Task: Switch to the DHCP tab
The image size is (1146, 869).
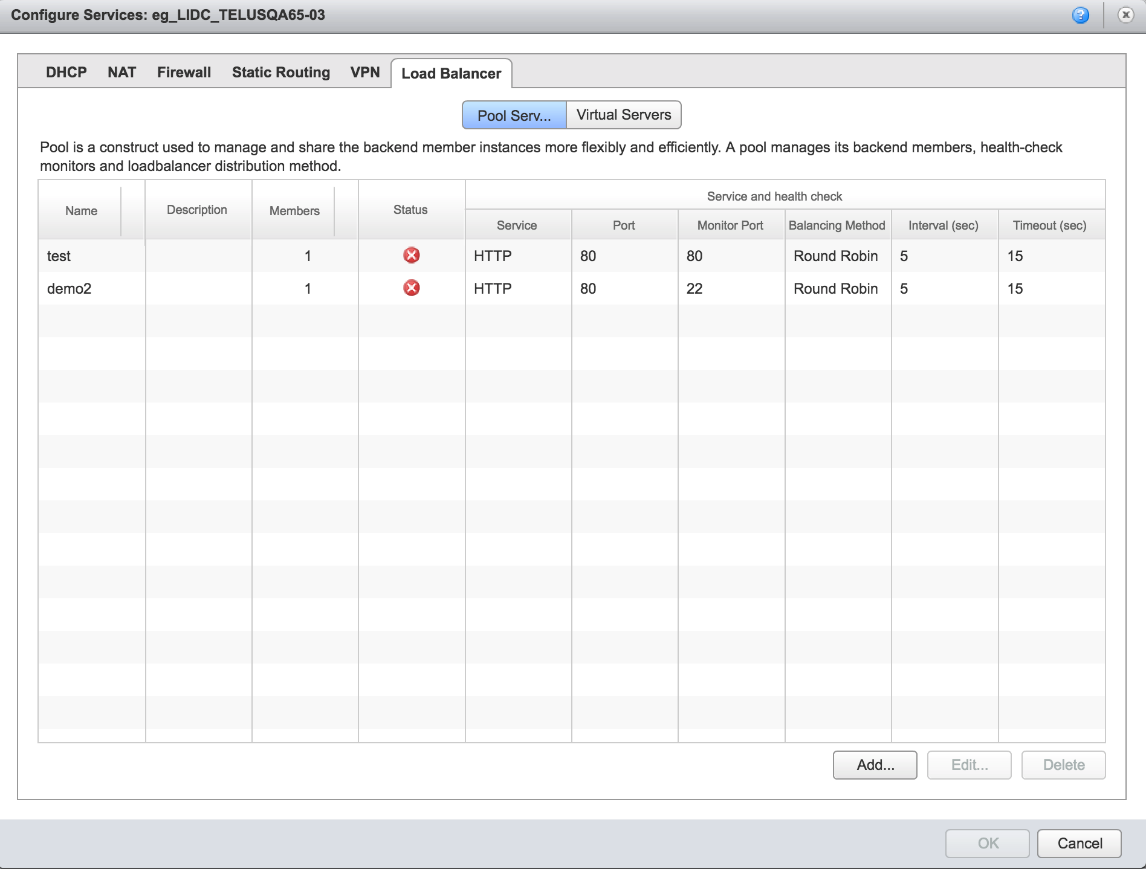Action: click(64, 72)
